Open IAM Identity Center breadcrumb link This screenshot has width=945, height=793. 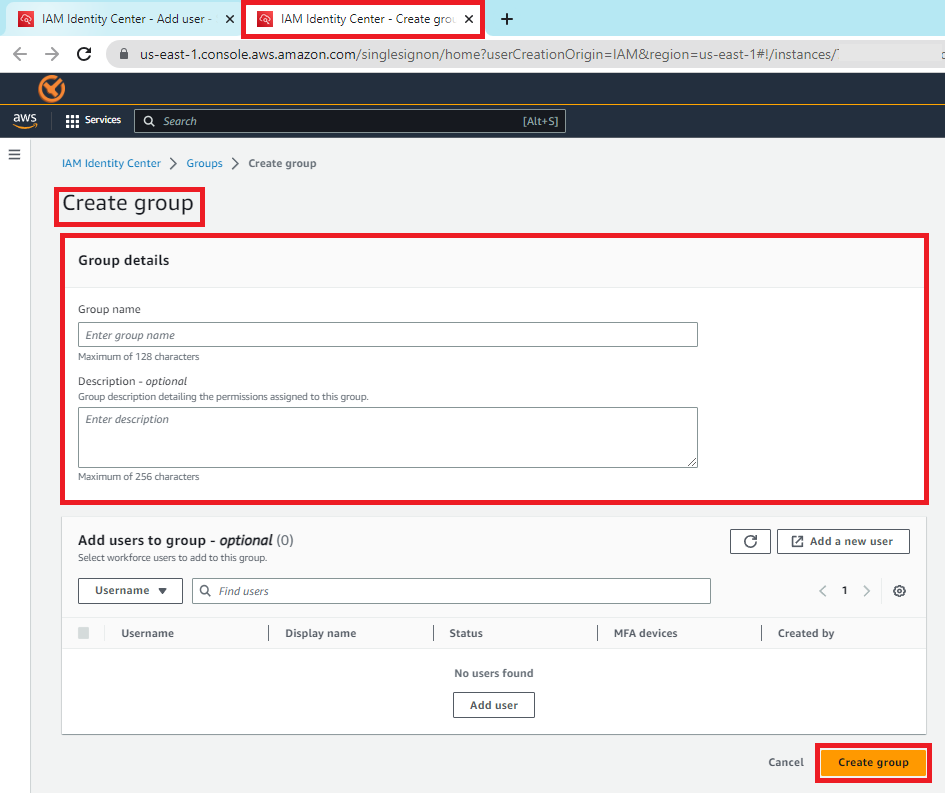[x=111, y=163]
